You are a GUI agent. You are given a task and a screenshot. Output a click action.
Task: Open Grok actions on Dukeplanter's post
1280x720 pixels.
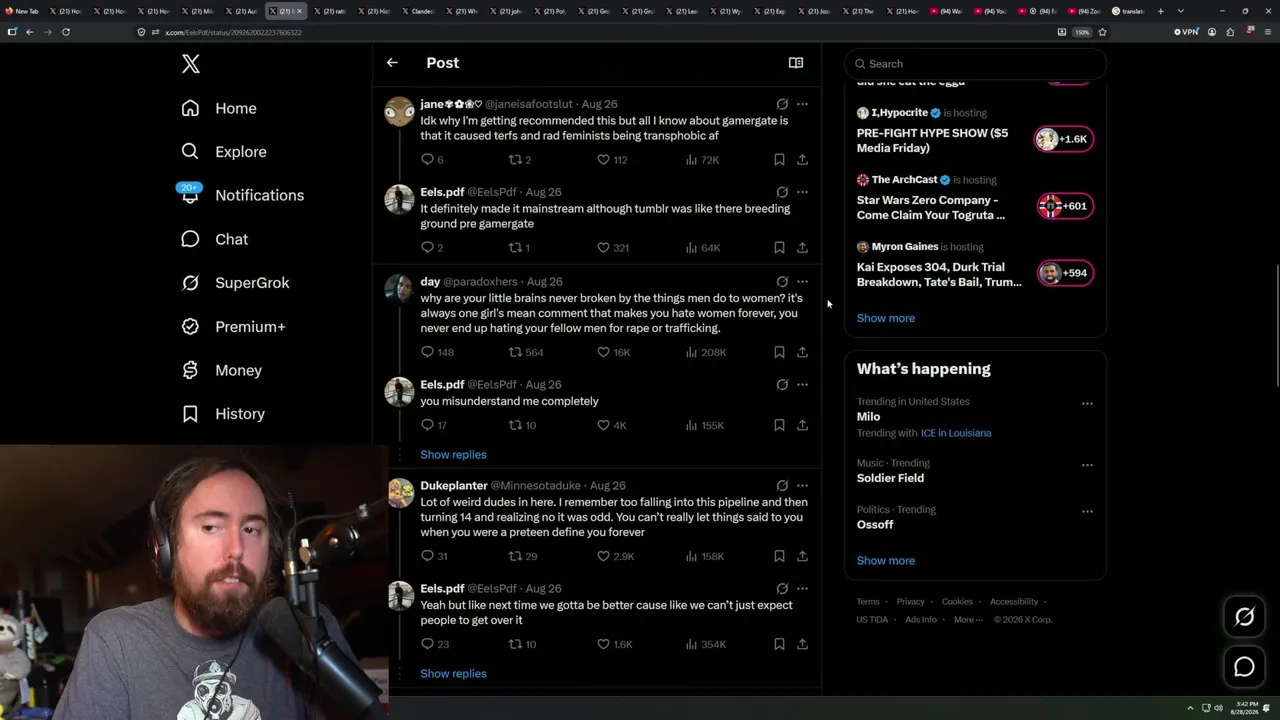click(782, 486)
